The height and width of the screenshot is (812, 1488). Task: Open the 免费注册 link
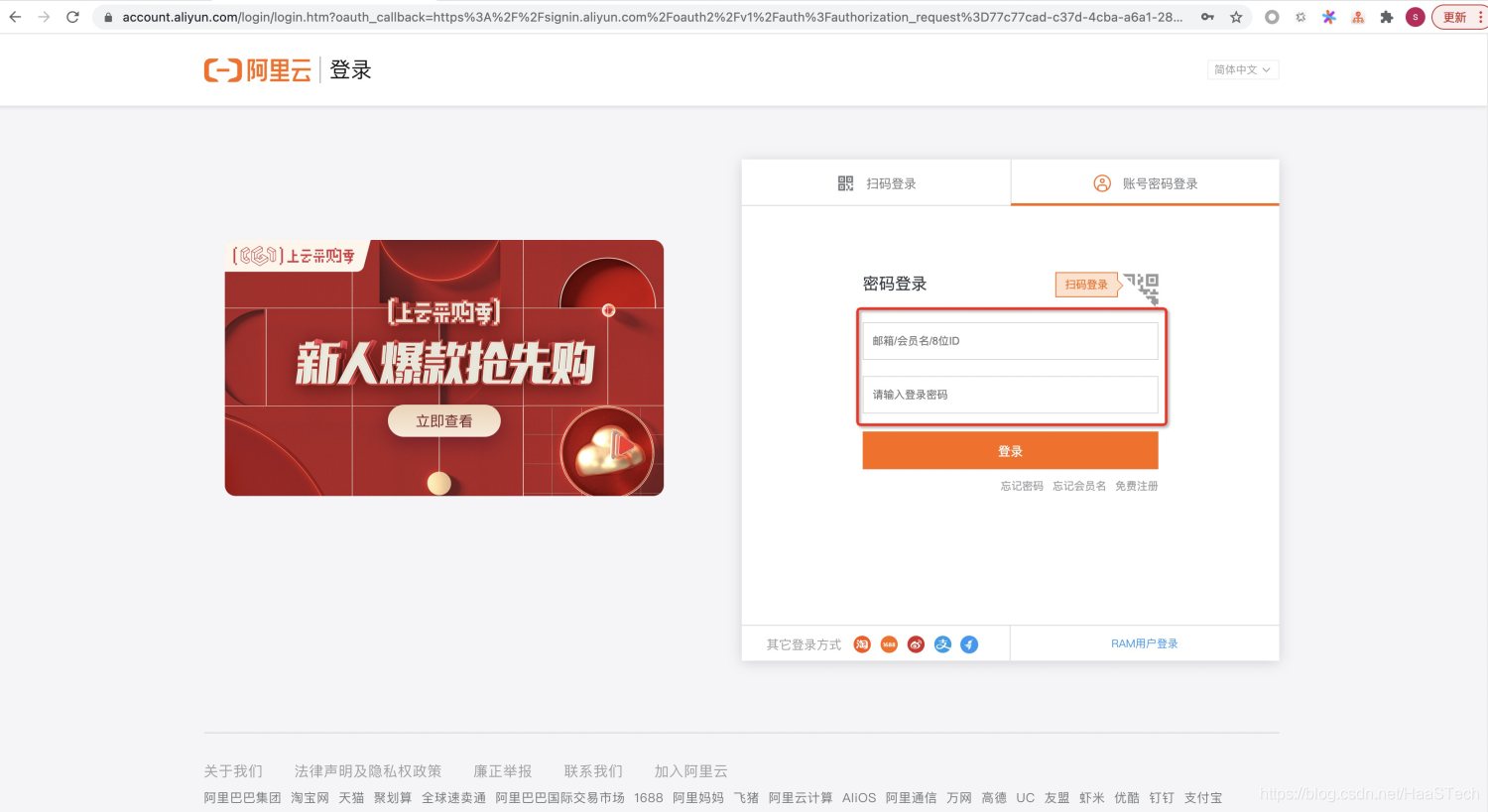(x=1137, y=486)
